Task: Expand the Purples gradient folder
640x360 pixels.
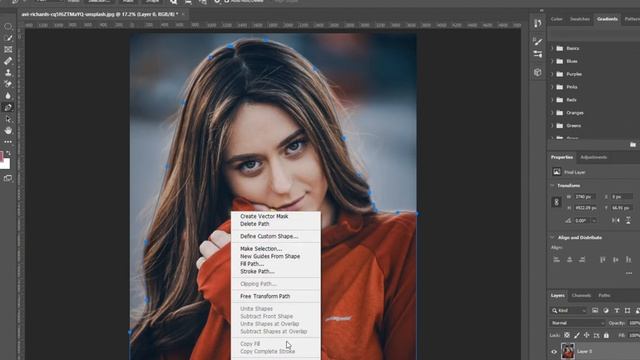Action: 552,74
